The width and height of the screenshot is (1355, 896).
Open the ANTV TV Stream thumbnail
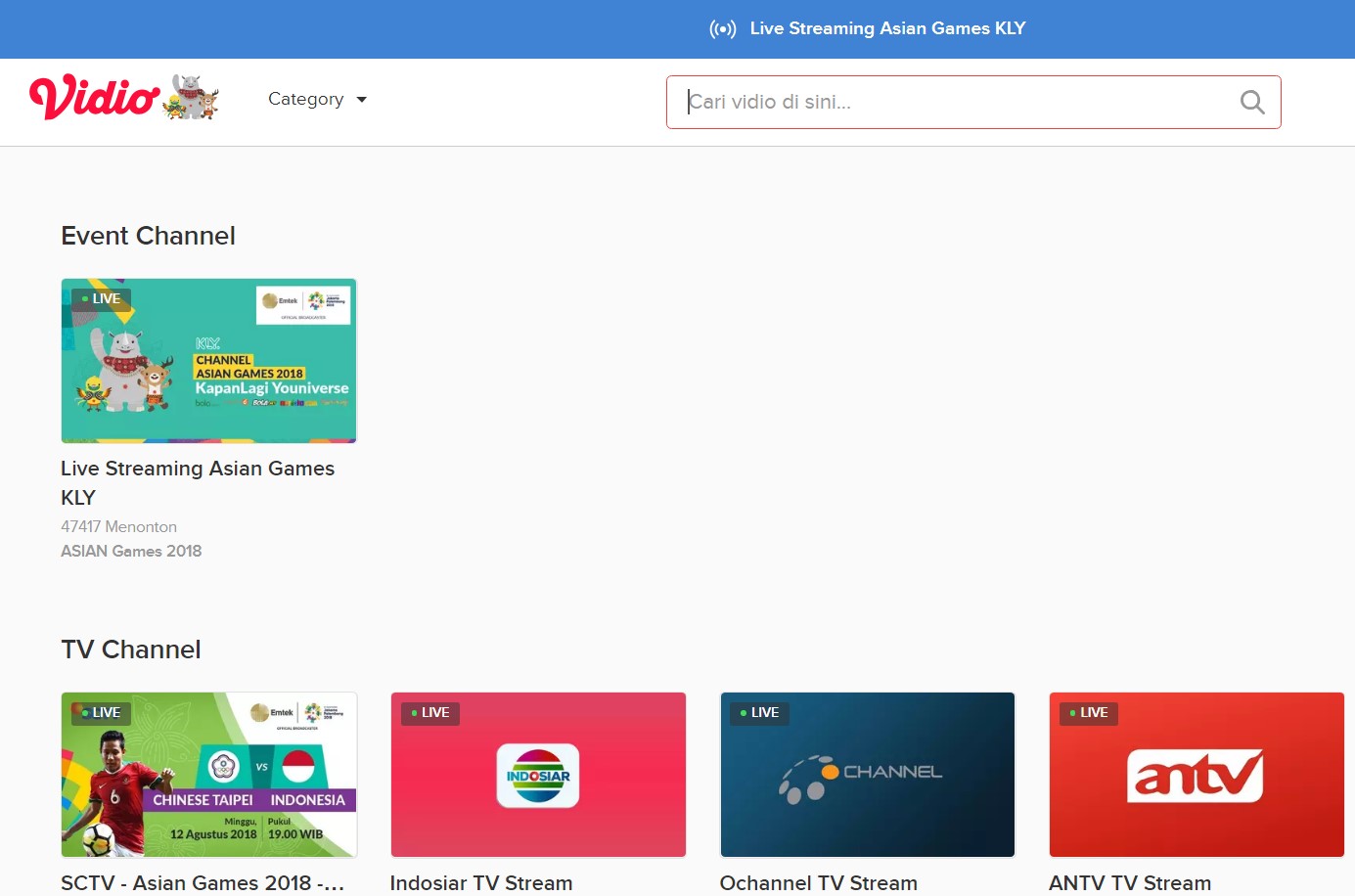pyautogui.click(x=1197, y=775)
